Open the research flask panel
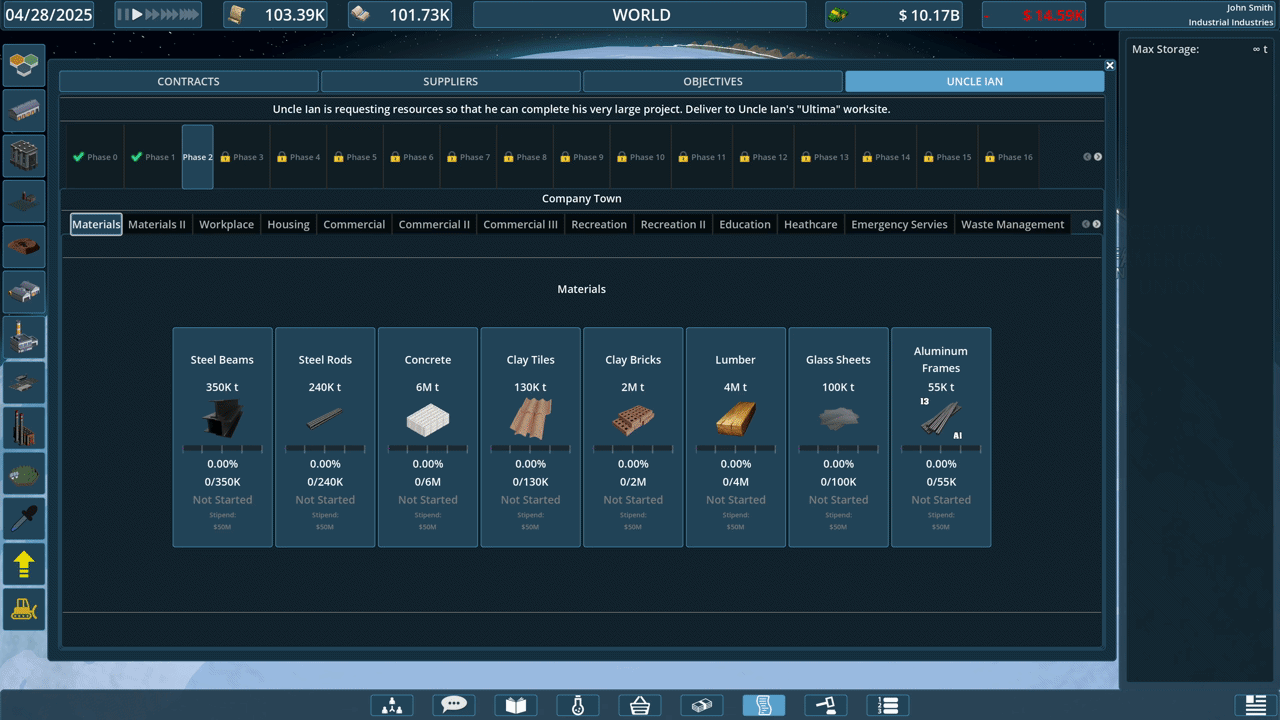This screenshot has width=1280, height=720. [x=577, y=705]
